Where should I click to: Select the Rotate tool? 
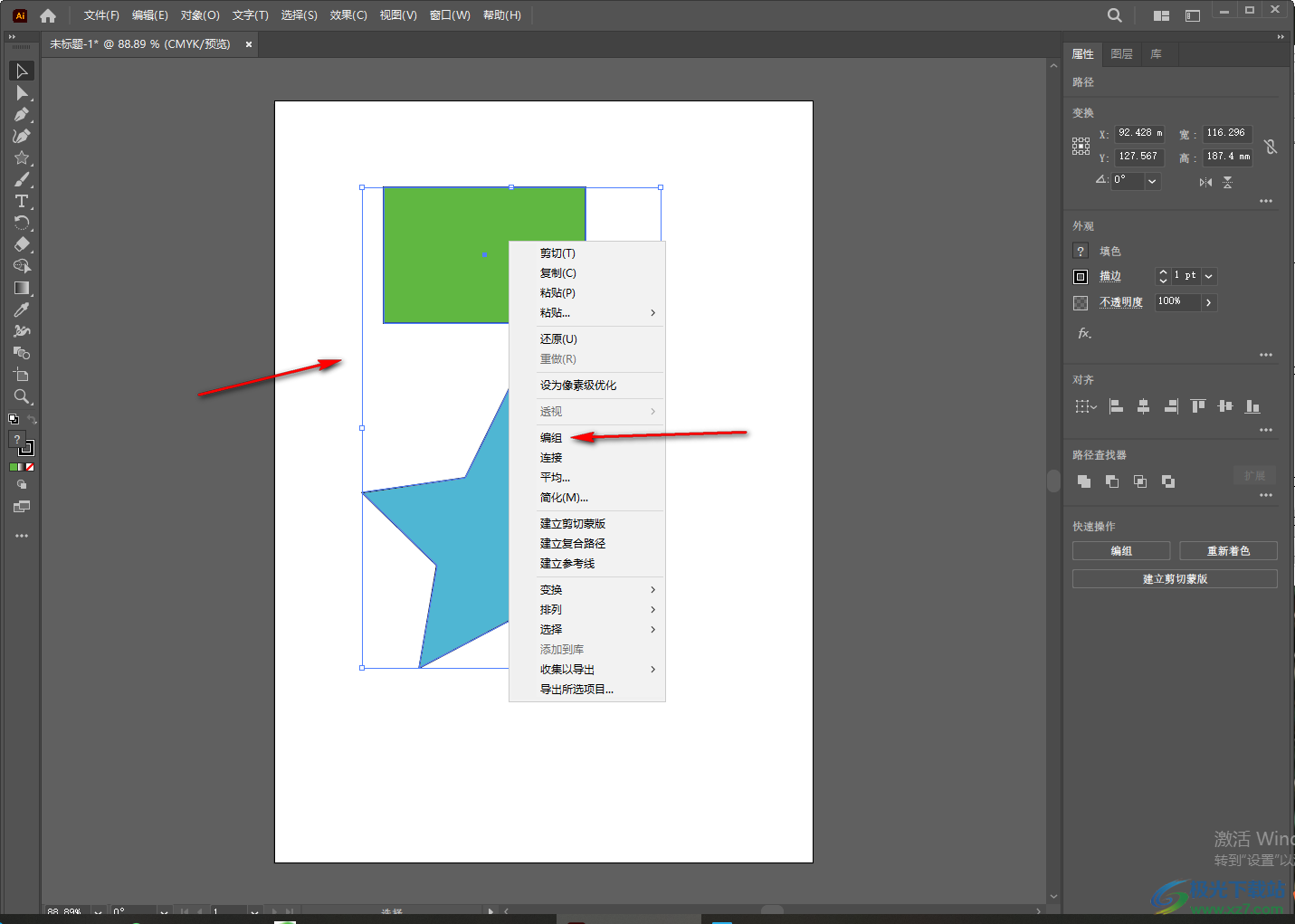[x=22, y=224]
